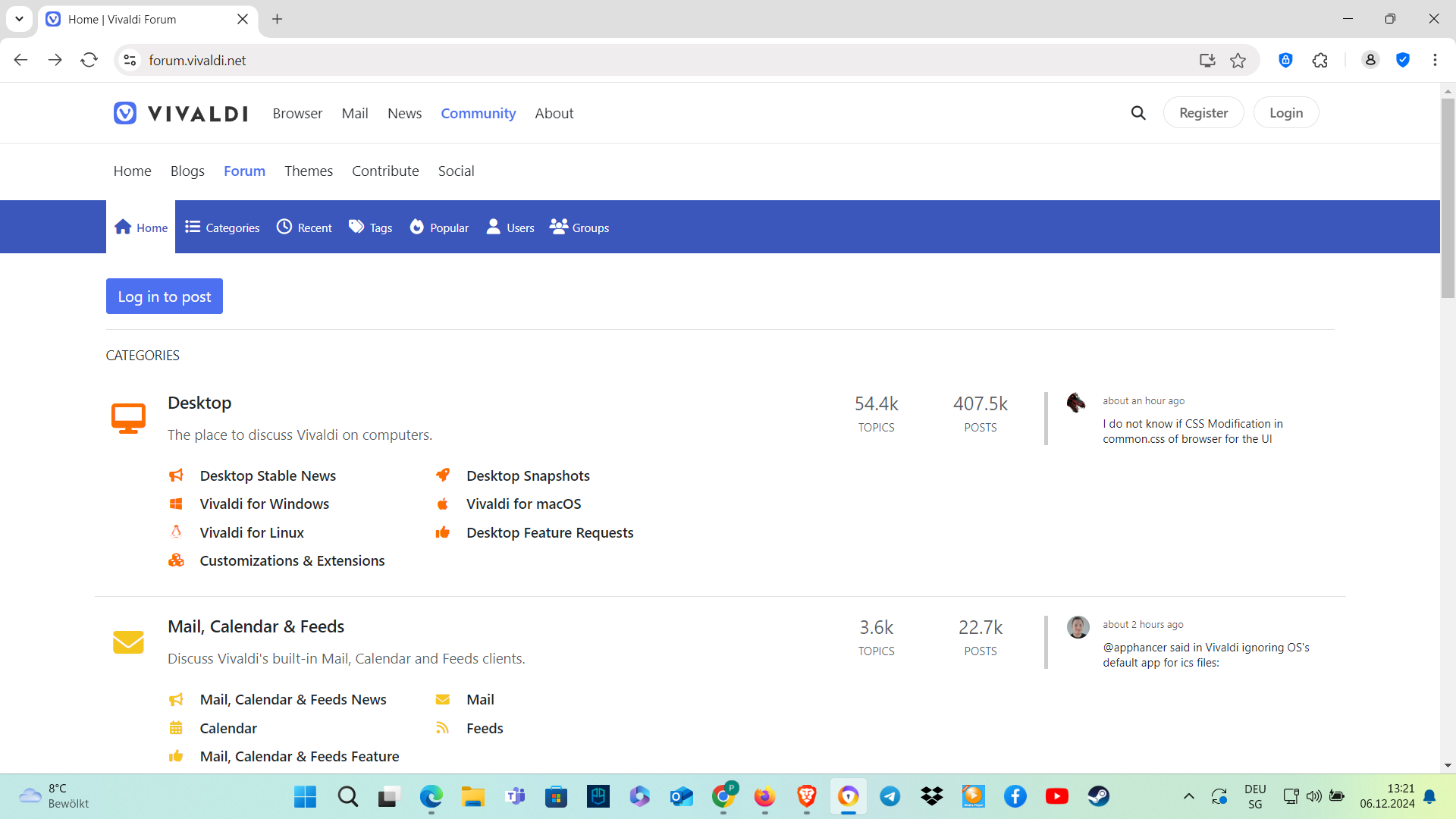Click the user avatar beside the Mail latest post
This screenshot has height=819, width=1456.
coord(1078,626)
